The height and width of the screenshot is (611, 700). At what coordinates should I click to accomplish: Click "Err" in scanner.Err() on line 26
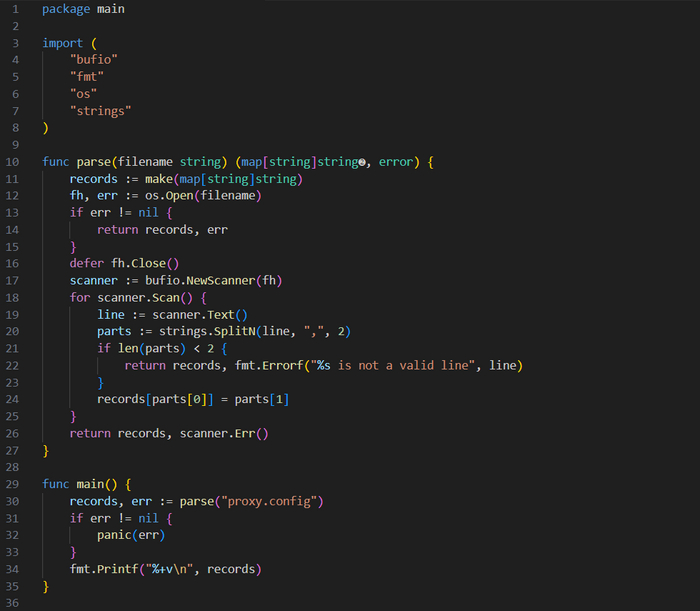click(x=245, y=433)
